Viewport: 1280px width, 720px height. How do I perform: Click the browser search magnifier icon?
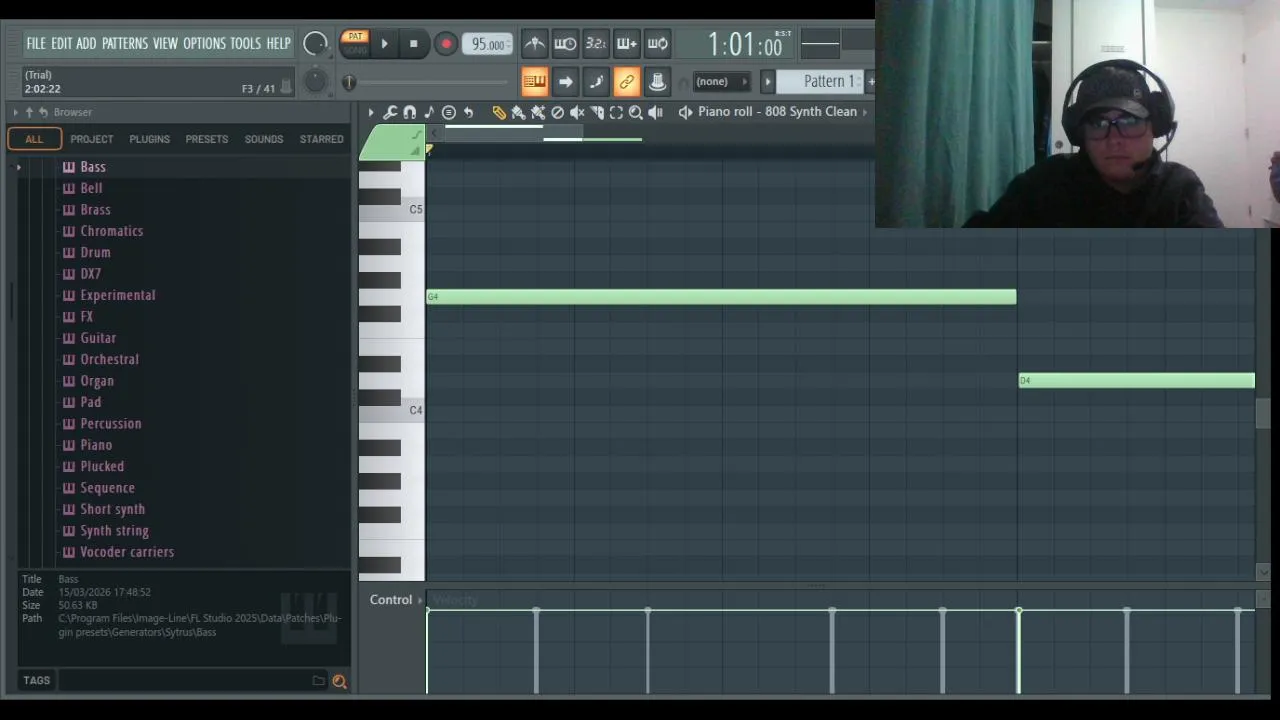[x=339, y=681]
